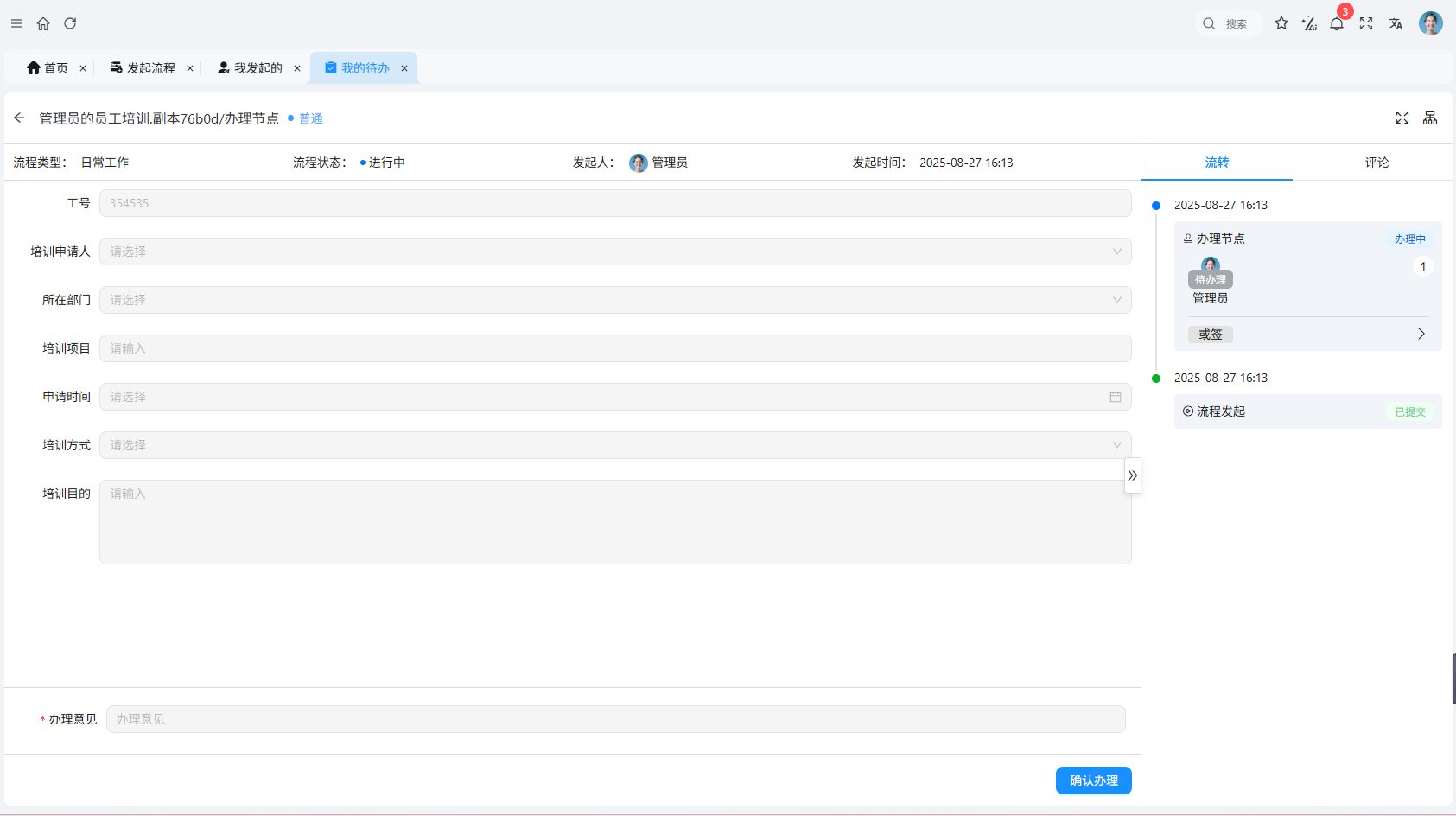Open user avatar in top bar
The height and width of the screenshot is (816, 1456).
pos(1431,23)
